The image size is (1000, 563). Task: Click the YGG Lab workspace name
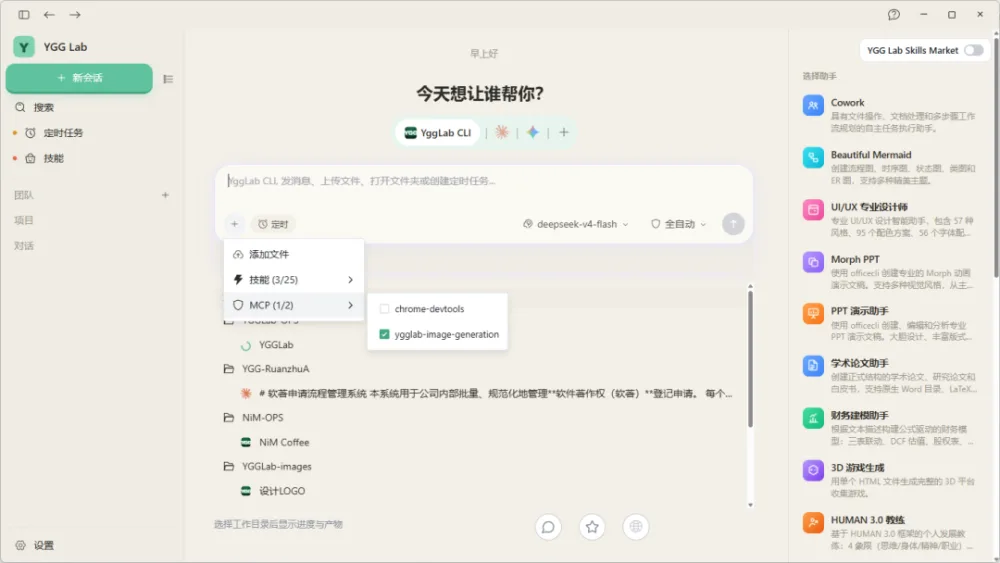tap(65, 47)
